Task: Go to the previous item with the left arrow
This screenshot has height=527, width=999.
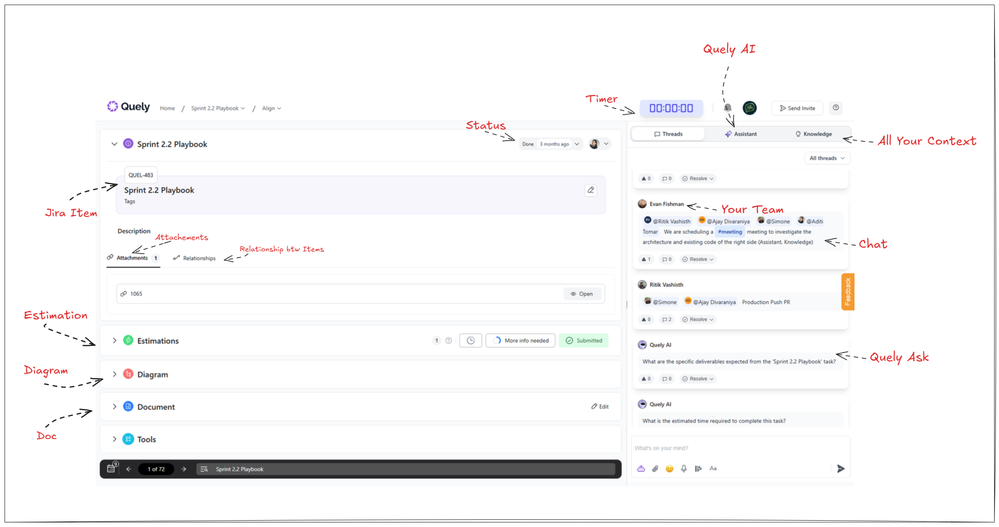Action: click(x=129, y=469)
